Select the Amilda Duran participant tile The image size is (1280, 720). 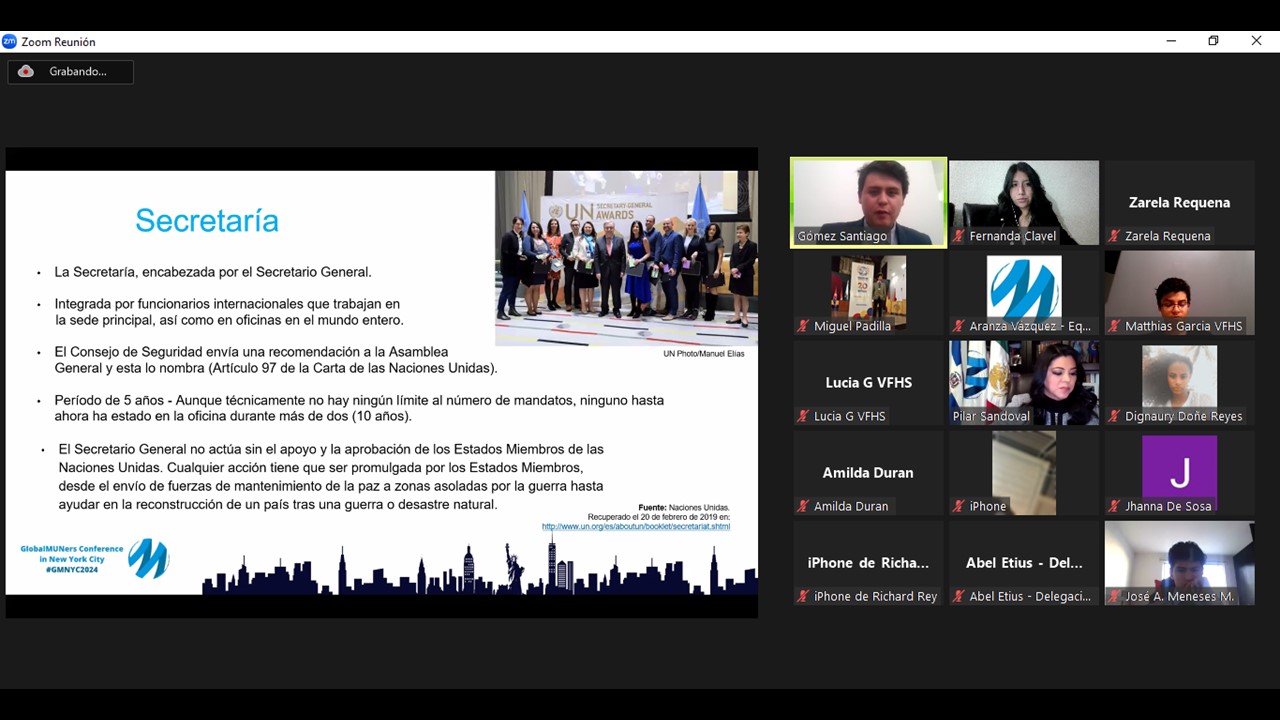[x=868, y=471]
